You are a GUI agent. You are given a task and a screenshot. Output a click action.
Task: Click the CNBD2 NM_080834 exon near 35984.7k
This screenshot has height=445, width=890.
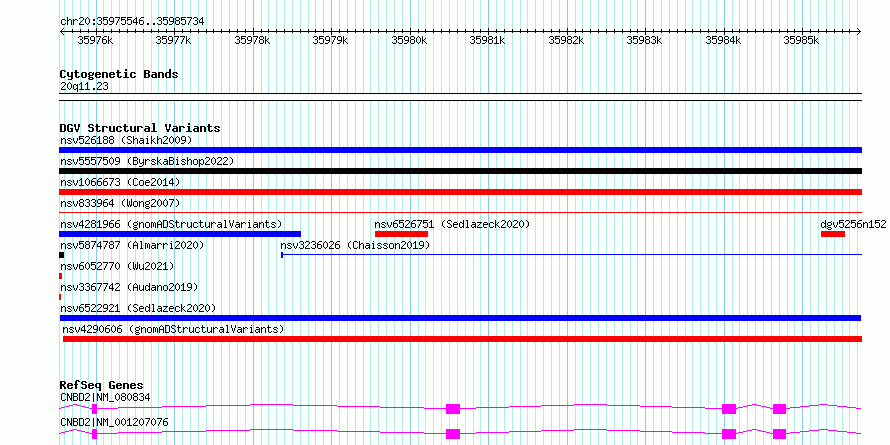pos(779,409)
